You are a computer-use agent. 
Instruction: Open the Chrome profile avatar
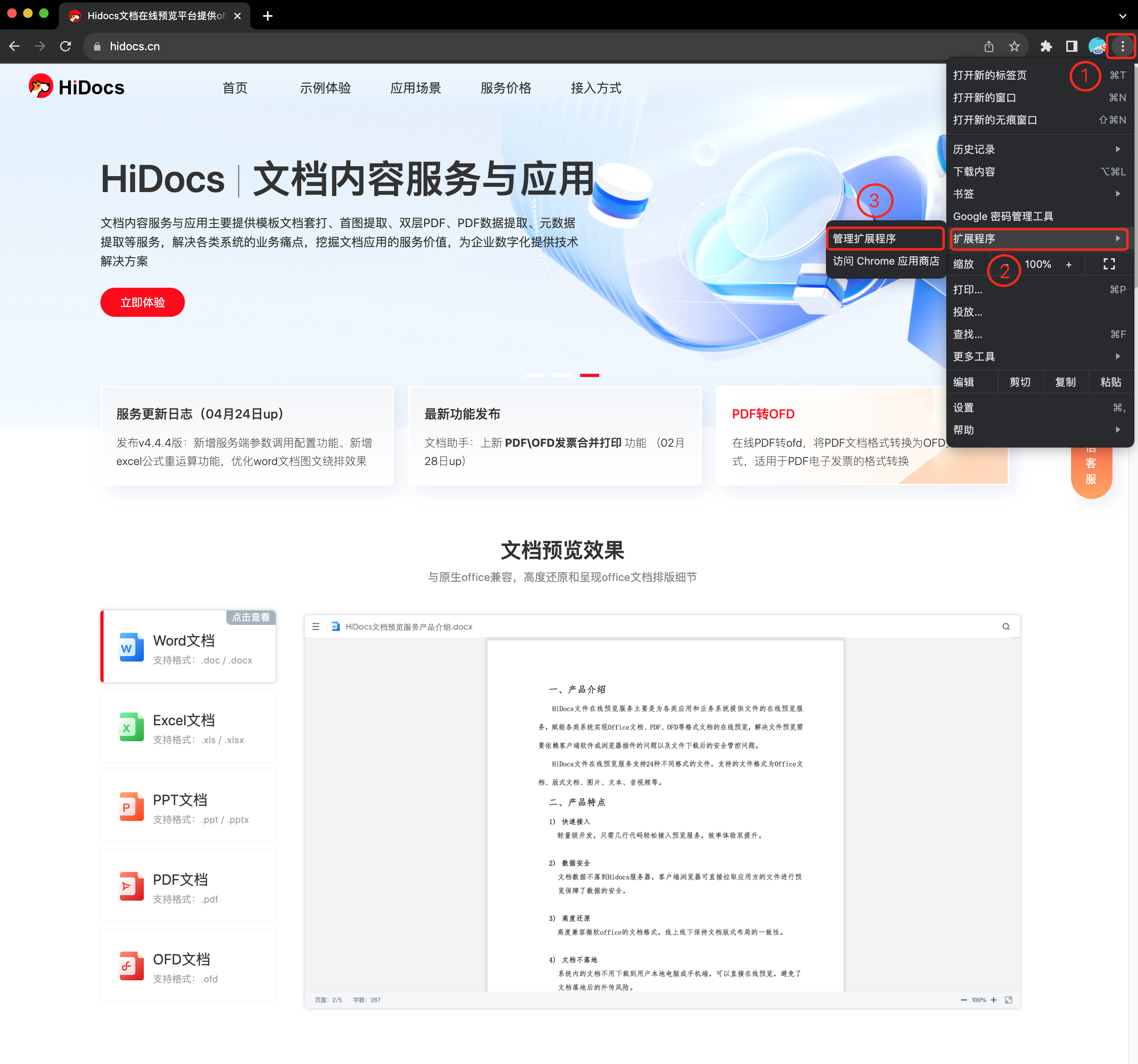pos(1097,46)
